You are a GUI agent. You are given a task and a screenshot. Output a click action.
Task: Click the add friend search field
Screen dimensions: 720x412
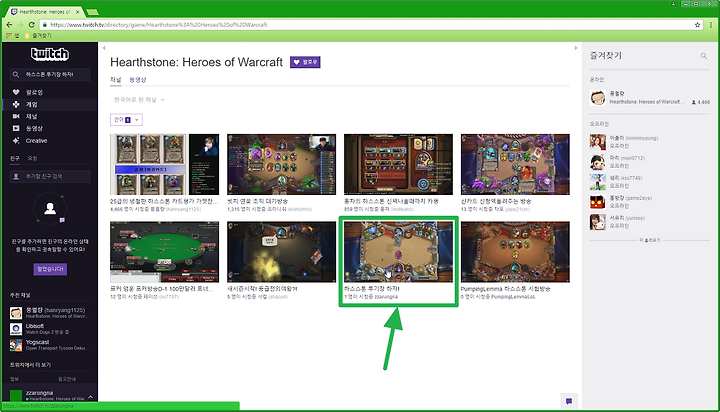50,176
